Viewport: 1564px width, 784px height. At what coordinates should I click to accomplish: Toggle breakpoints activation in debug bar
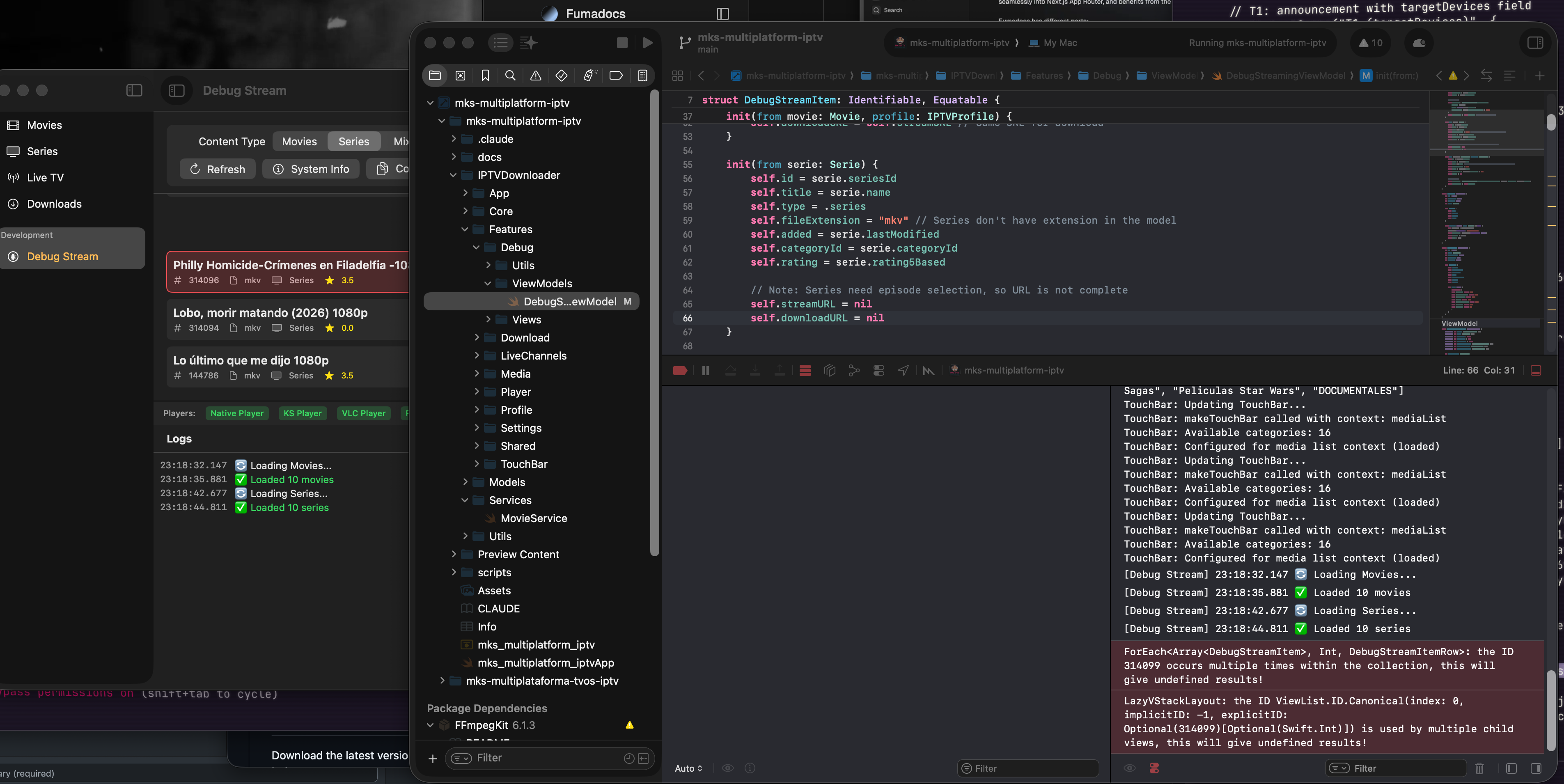[680, 370]
